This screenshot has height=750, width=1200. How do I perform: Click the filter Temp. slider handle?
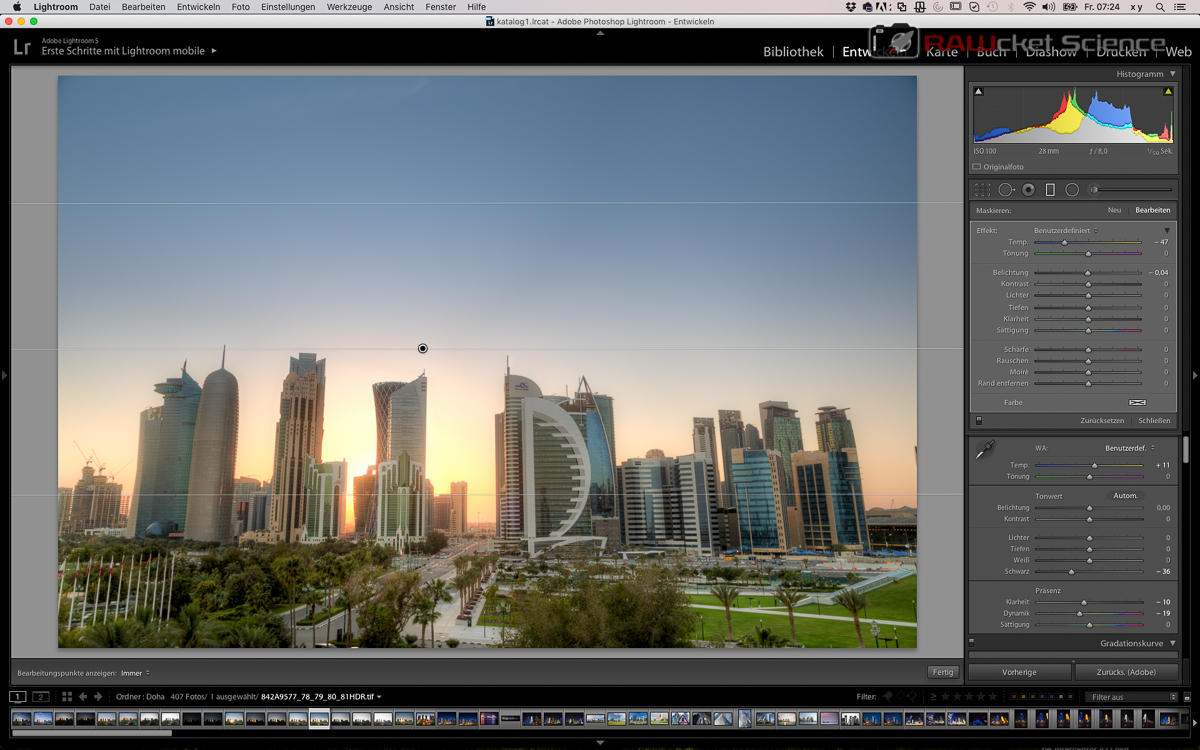(1064, 242)
